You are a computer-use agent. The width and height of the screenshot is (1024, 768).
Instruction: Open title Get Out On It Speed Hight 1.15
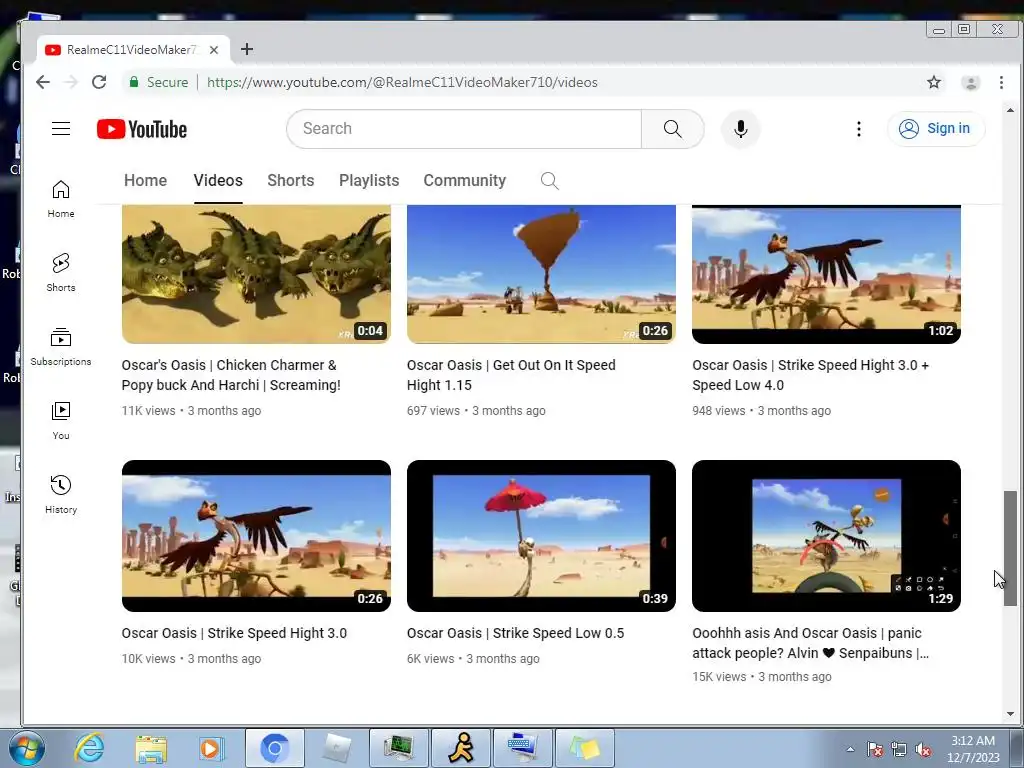coord(511,376)
